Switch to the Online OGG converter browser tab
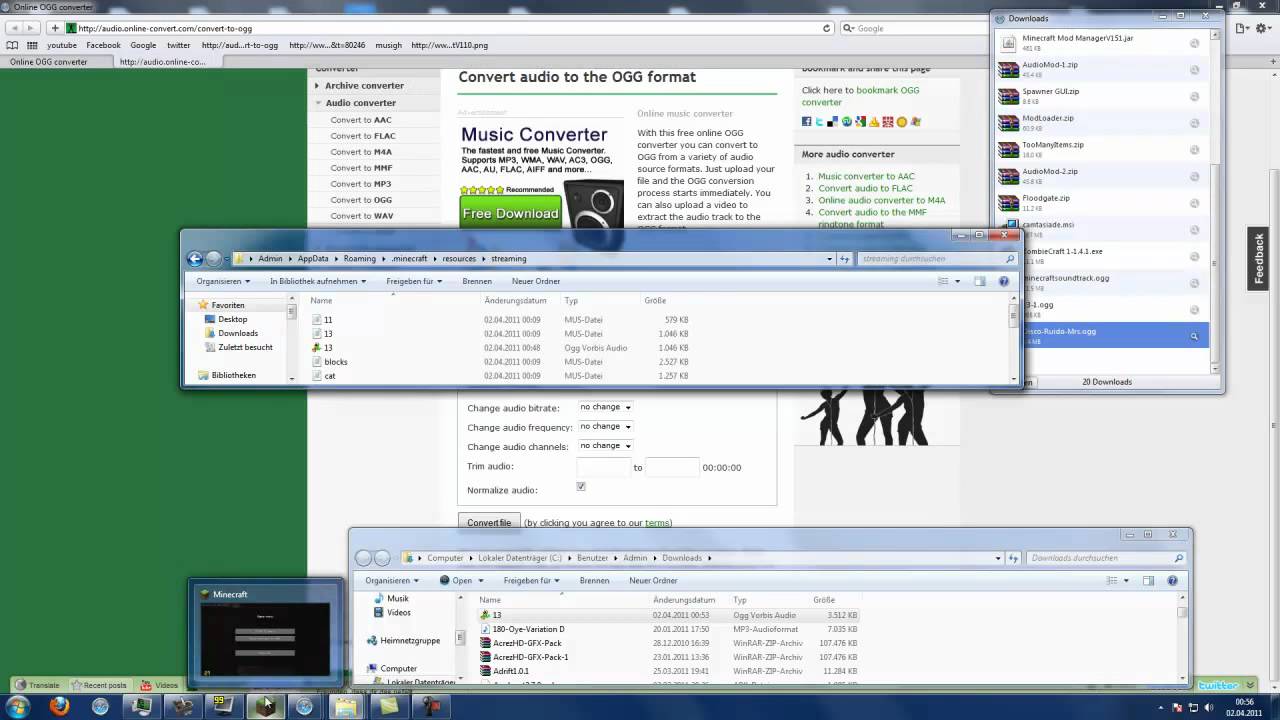 click(55, 62)
